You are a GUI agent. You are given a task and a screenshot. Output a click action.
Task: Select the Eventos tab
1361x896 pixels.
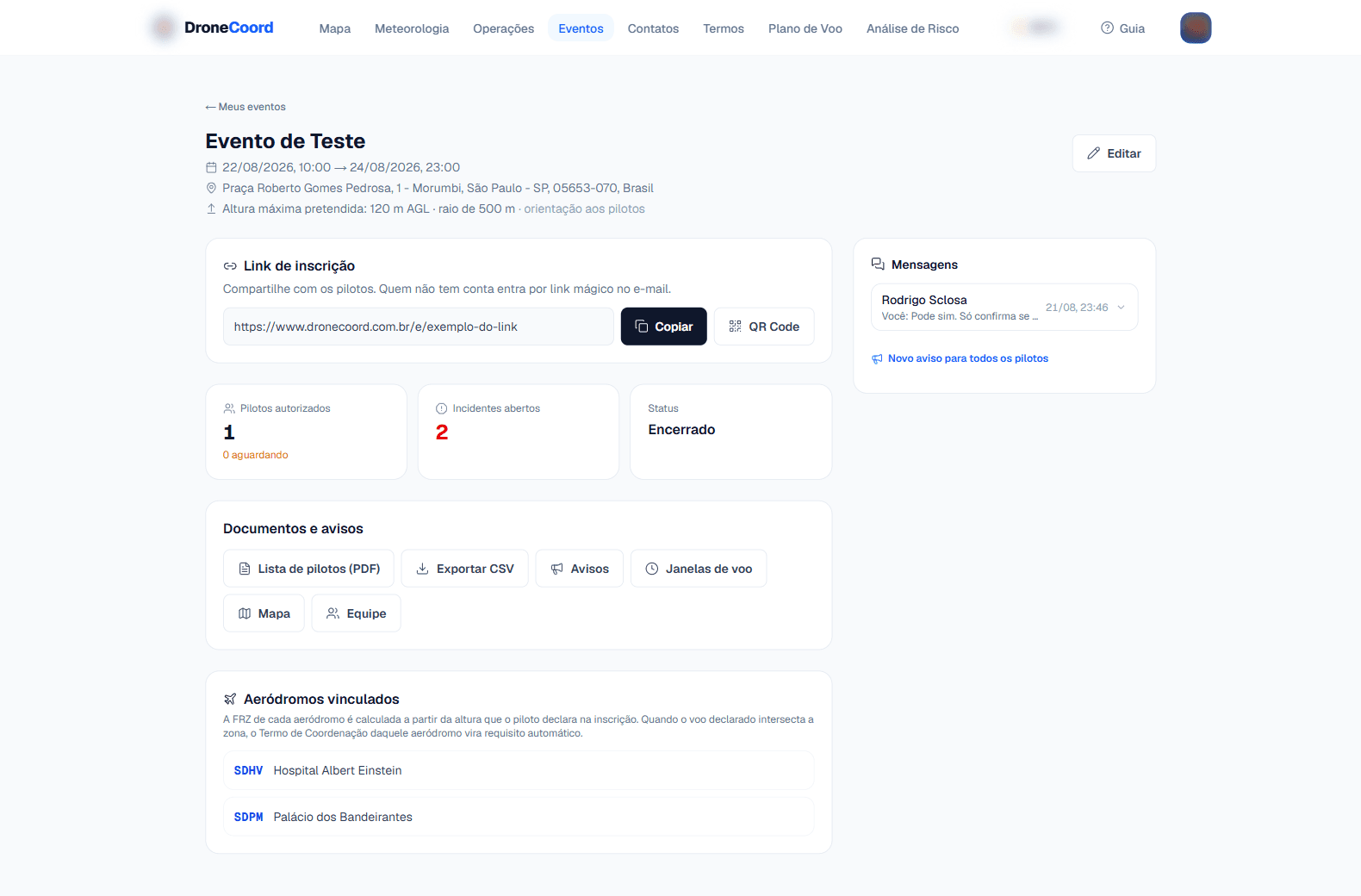click(581, 28)
